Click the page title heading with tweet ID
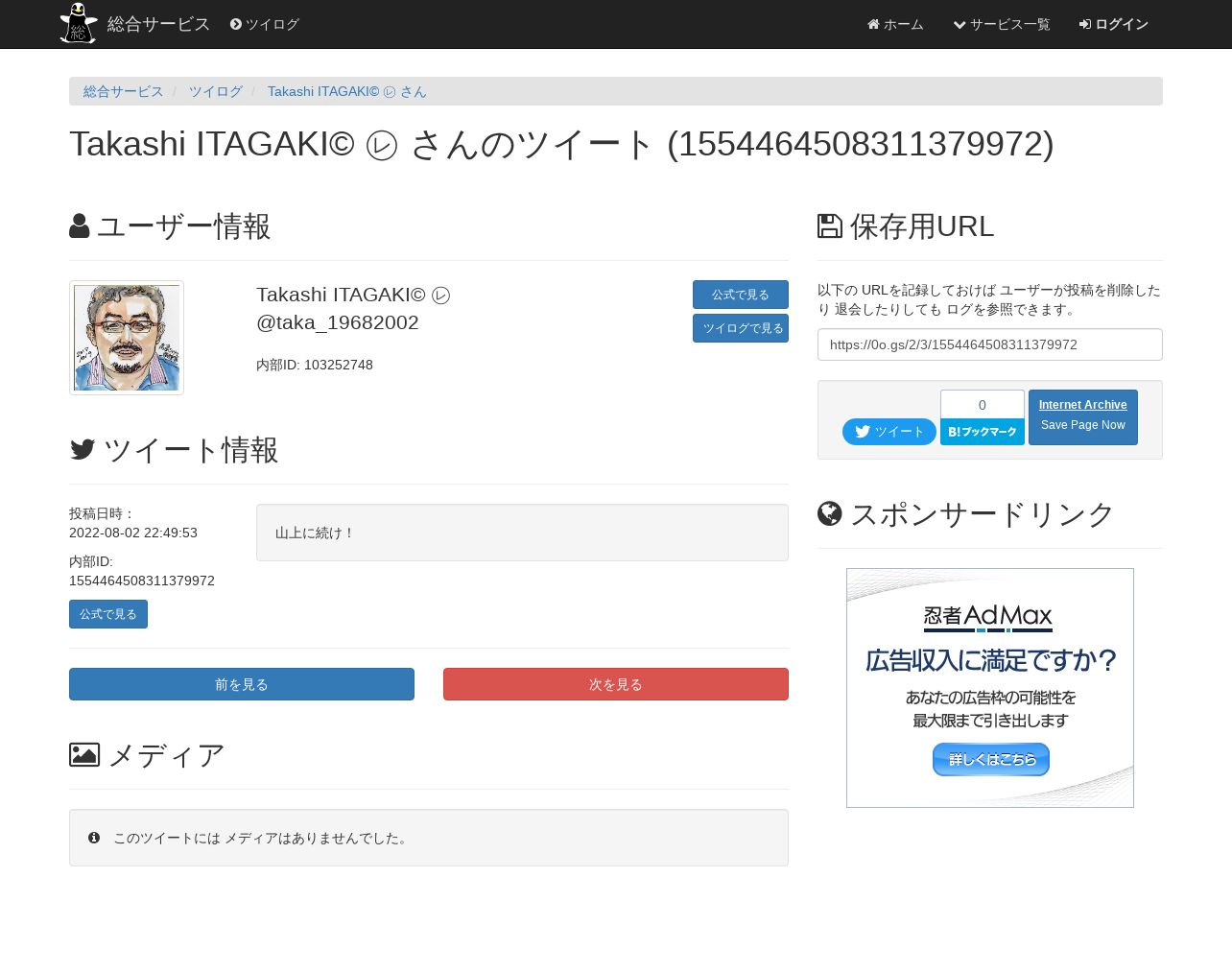This screenshot has height=972, width=1232. tap(561, 144)
